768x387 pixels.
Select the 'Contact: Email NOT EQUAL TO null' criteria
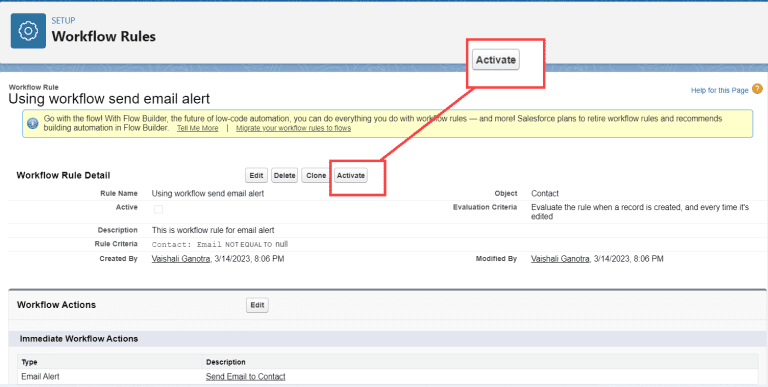[x=219, y=244]
